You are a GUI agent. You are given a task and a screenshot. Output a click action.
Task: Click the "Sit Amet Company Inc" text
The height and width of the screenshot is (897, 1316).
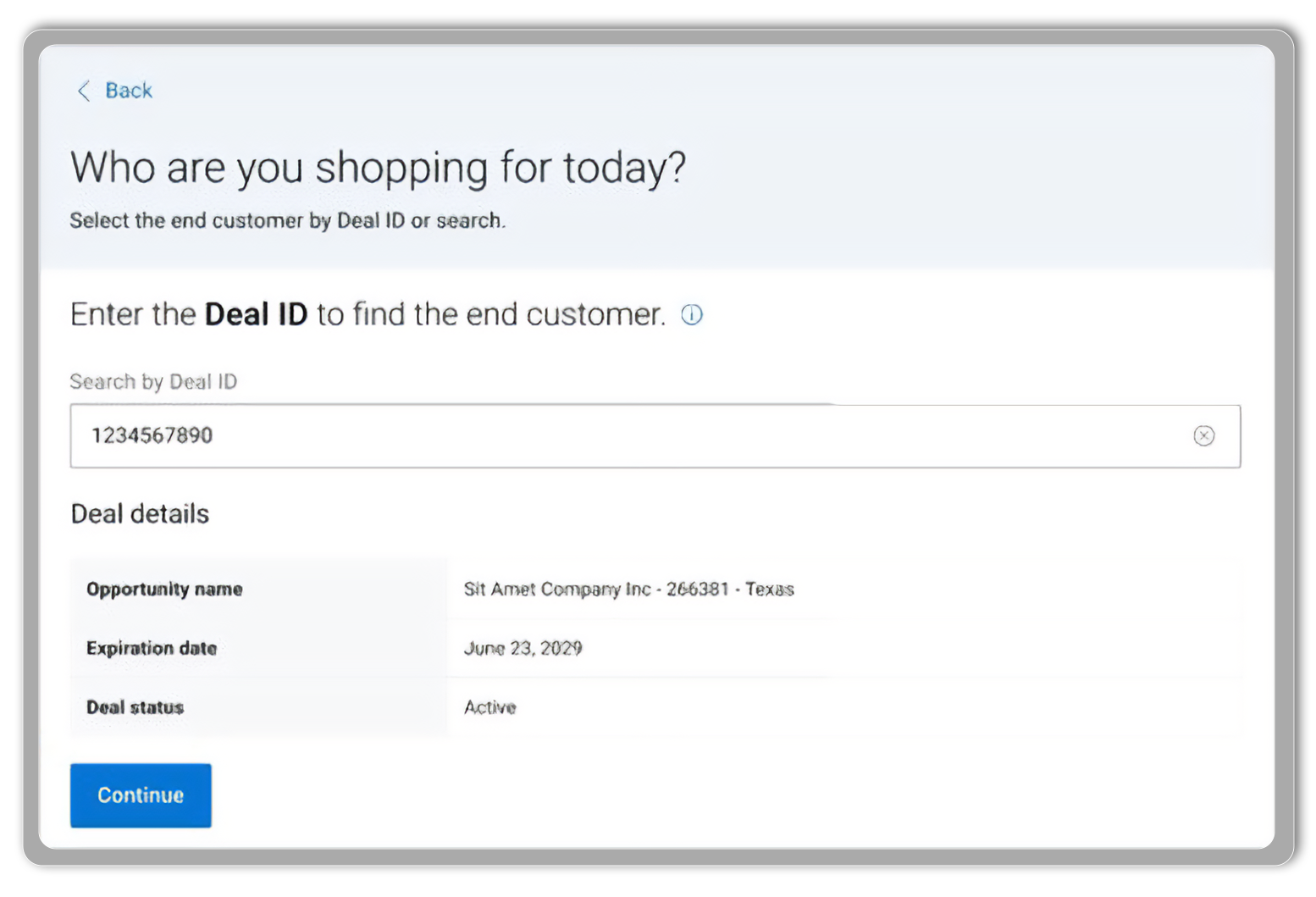point(557,589)
